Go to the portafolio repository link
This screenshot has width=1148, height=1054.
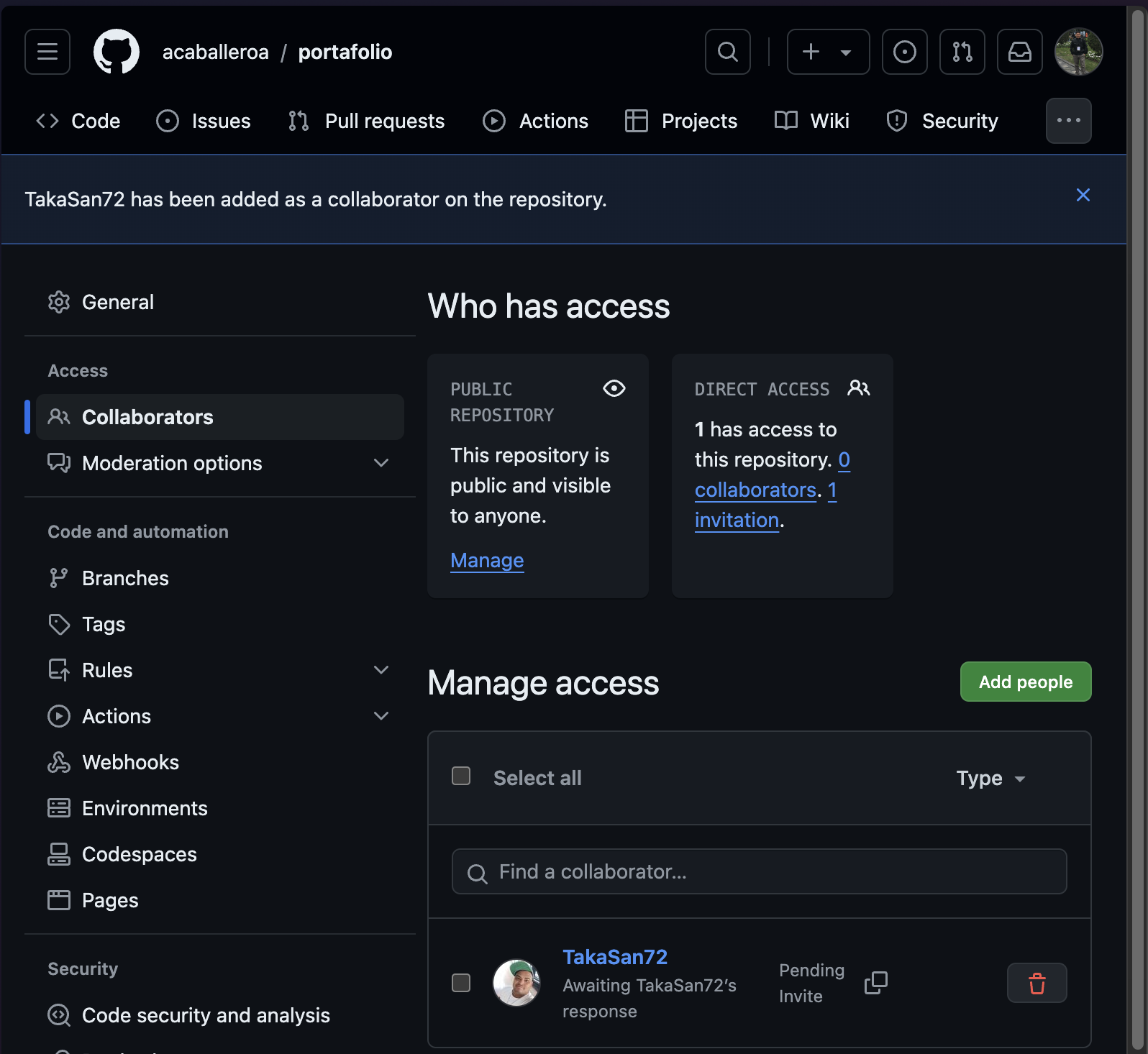tap(345, 52)
